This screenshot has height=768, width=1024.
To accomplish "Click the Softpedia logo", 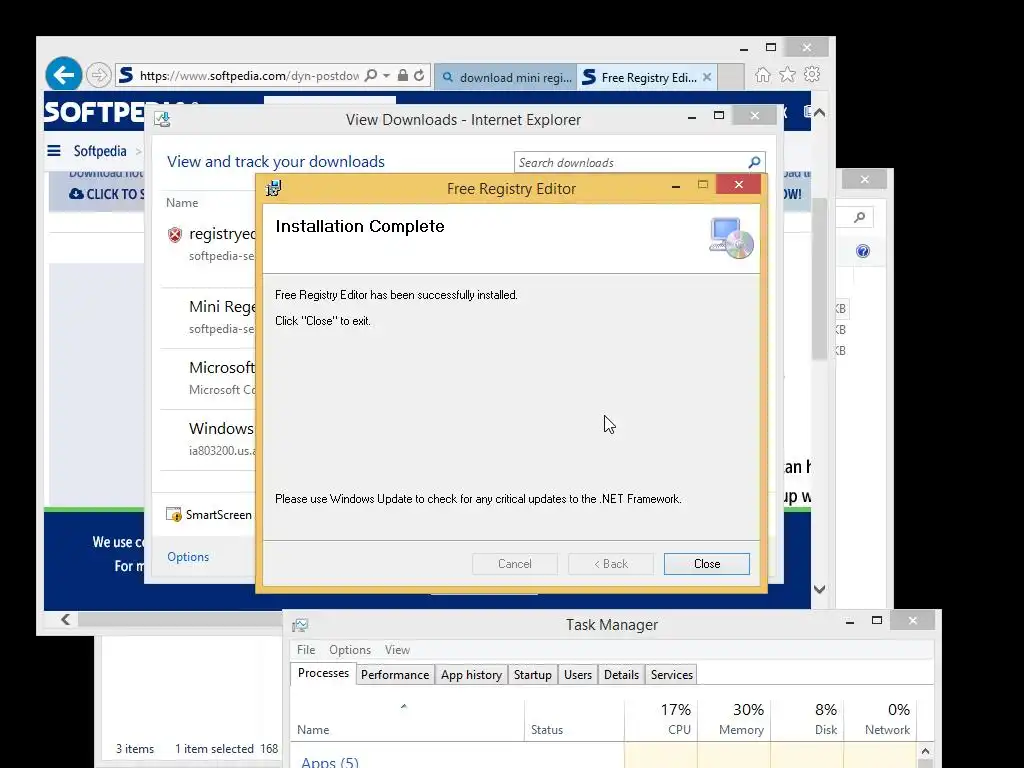I will click(x=95, y=112).
